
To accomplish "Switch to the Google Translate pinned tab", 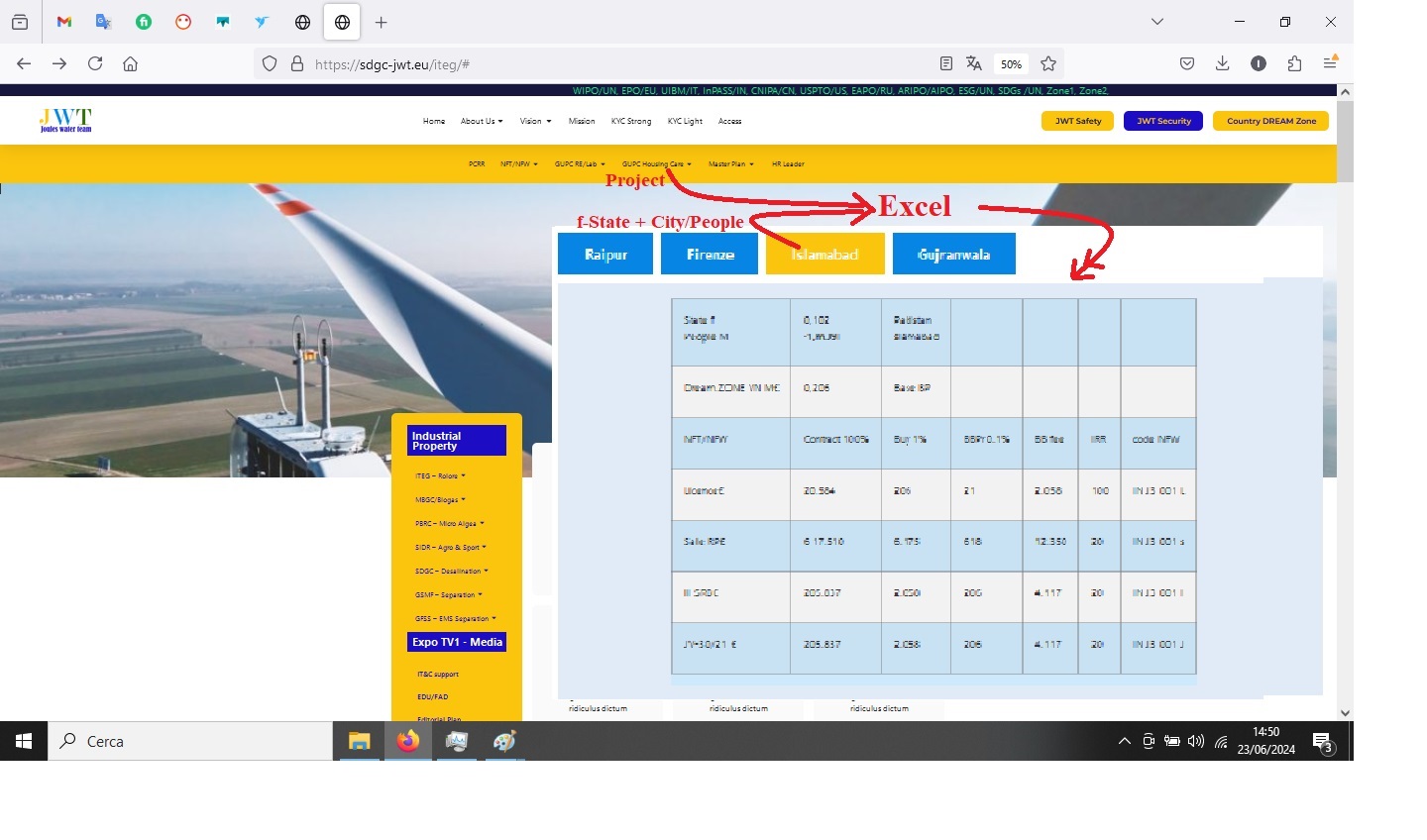I will coord(104,22).
